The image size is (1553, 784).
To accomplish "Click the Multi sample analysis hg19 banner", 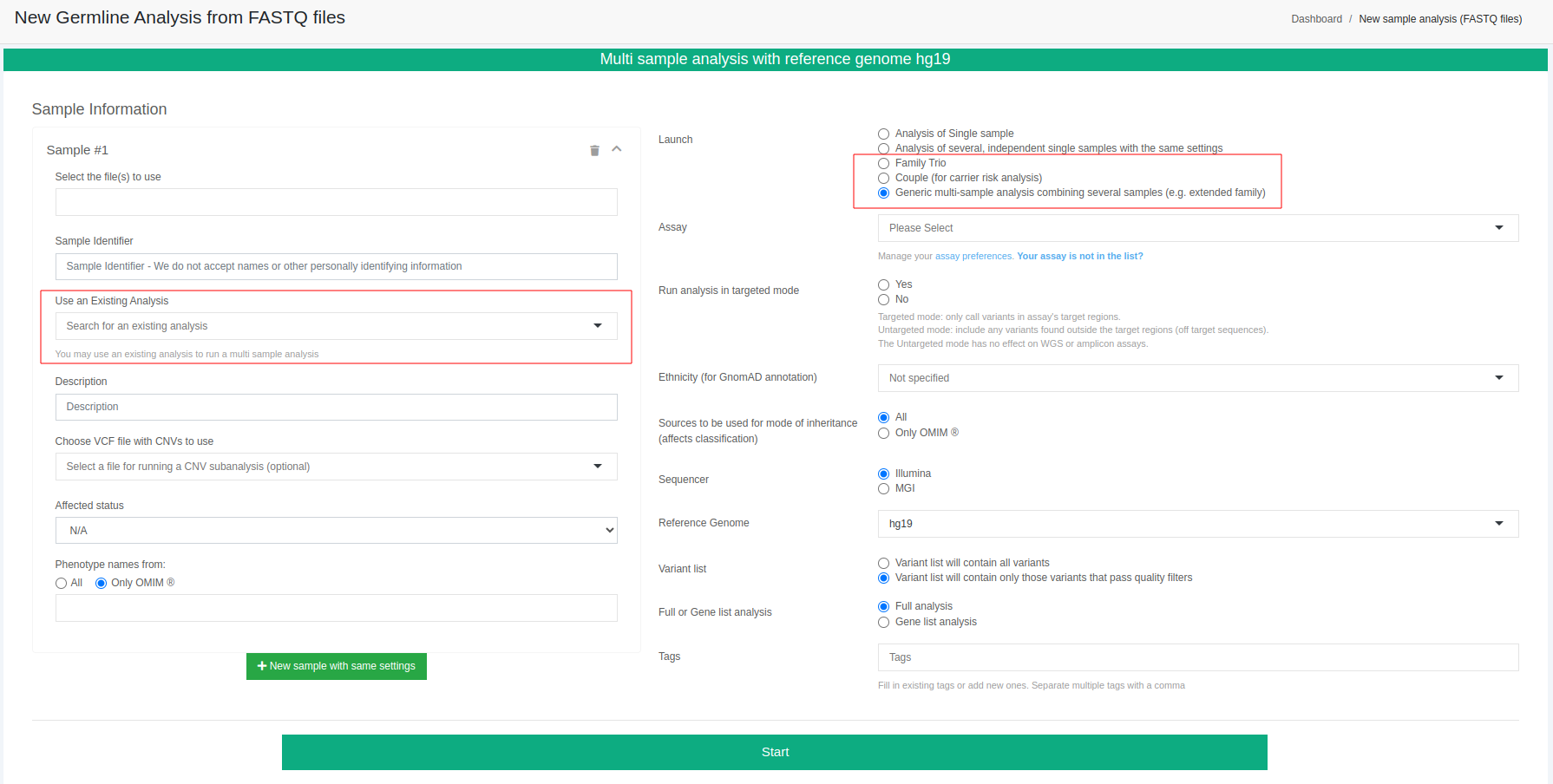I will [775, 59].
